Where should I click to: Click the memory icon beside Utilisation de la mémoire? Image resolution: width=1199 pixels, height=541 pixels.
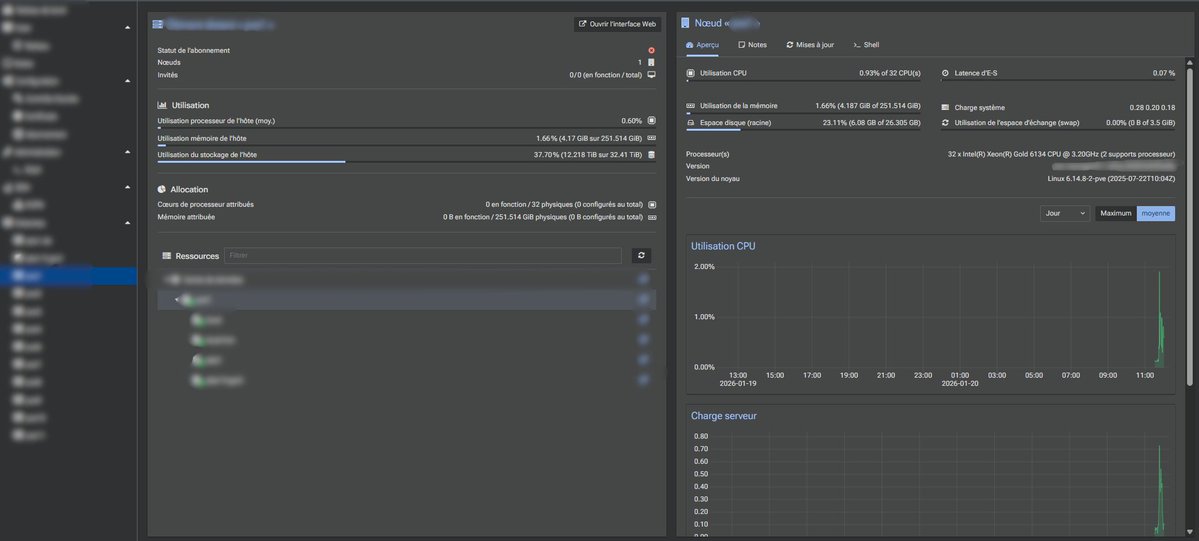(690, 106)
